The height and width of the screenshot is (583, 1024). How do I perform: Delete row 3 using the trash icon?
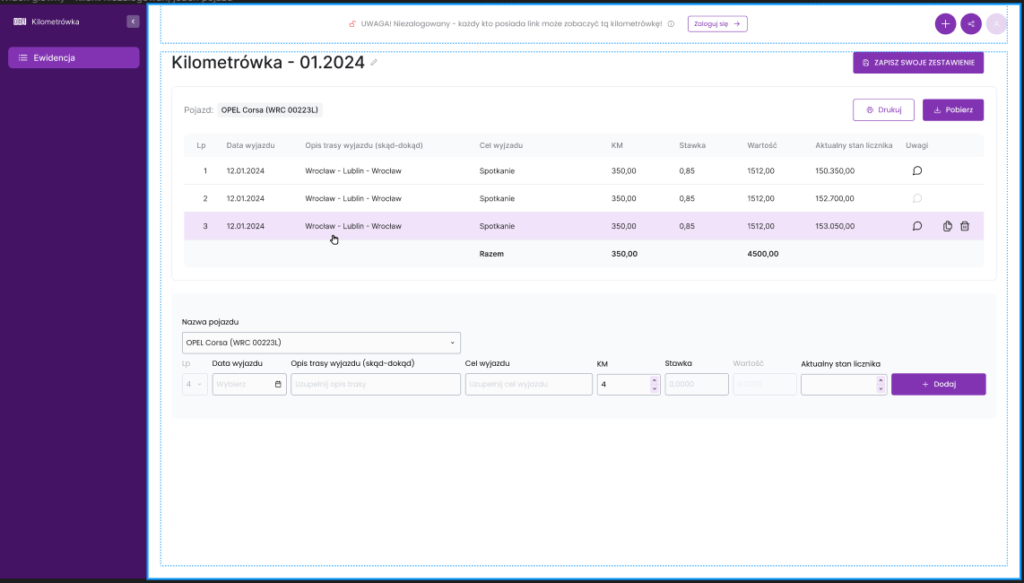click(965, 226)
